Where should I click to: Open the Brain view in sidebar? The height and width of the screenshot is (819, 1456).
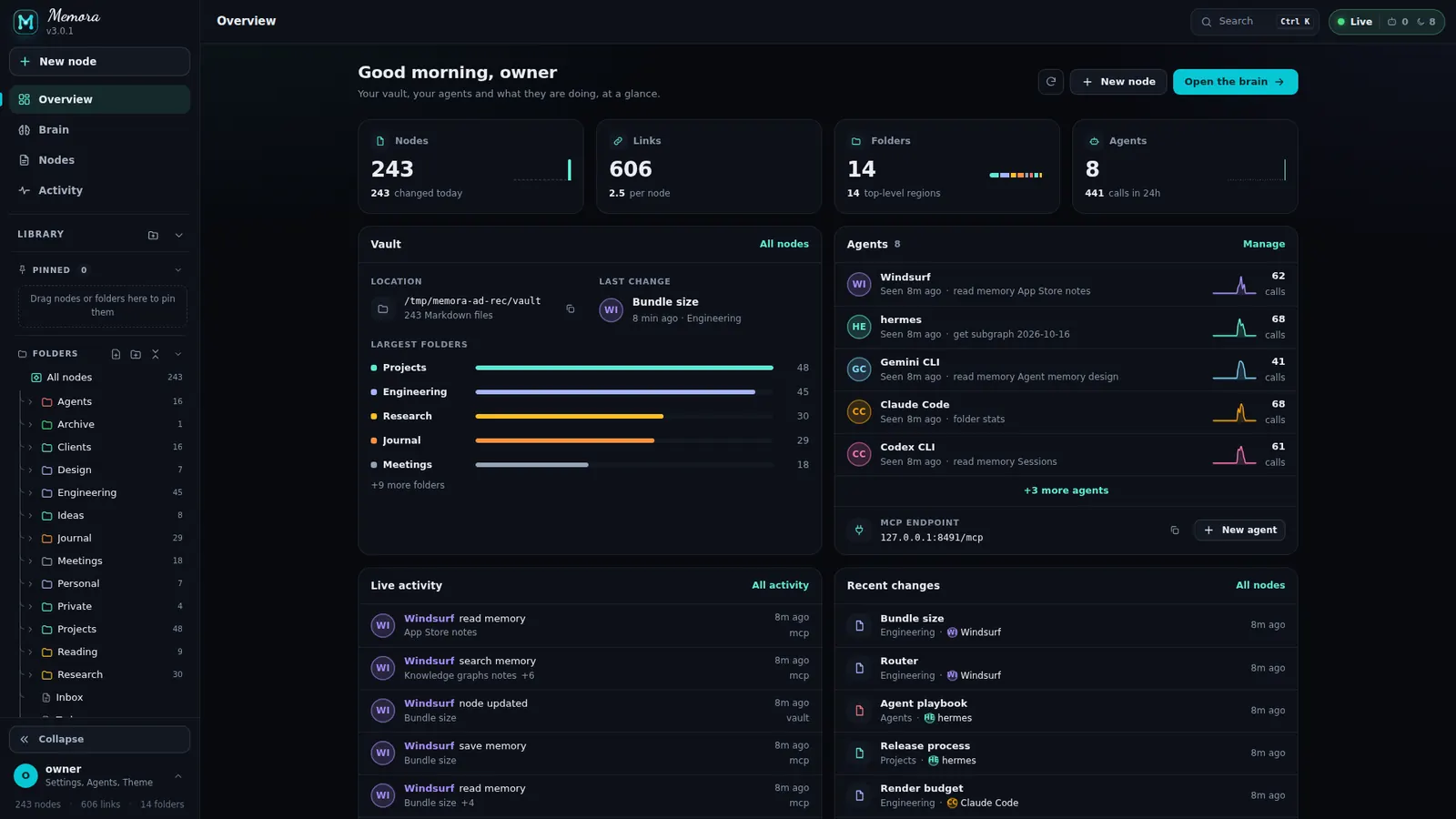coord(100,130)
